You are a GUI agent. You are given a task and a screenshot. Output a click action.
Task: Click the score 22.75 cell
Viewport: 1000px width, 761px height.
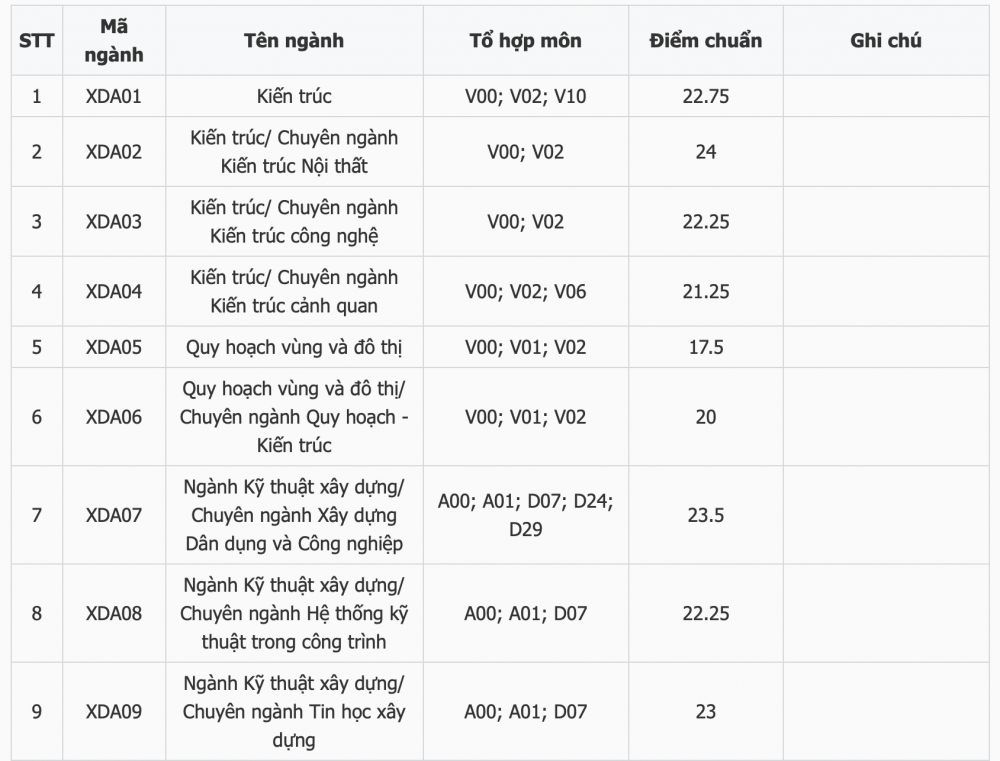click(x=706, y=96)
